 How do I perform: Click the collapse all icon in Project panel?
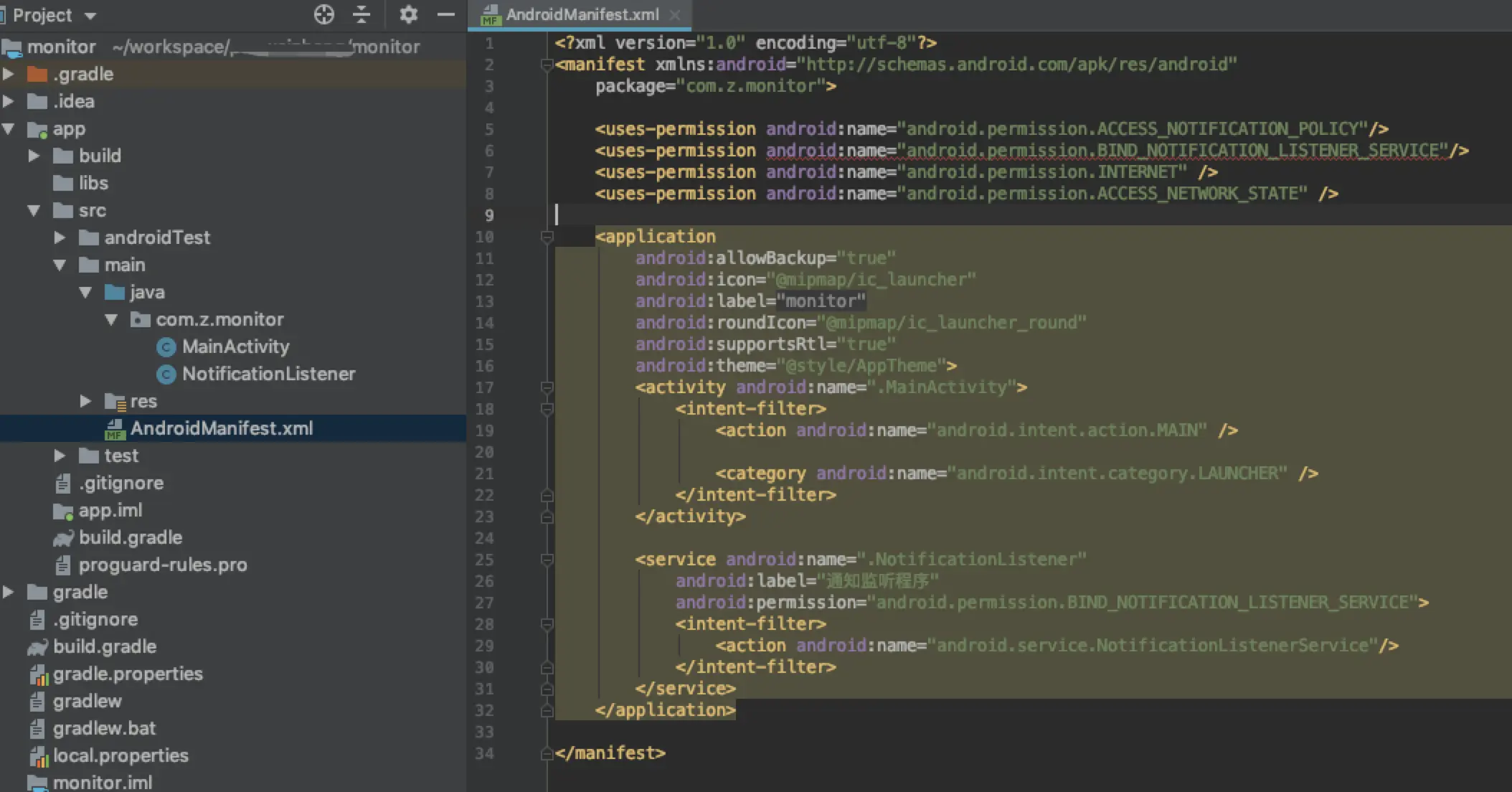[x=362, y=14]
